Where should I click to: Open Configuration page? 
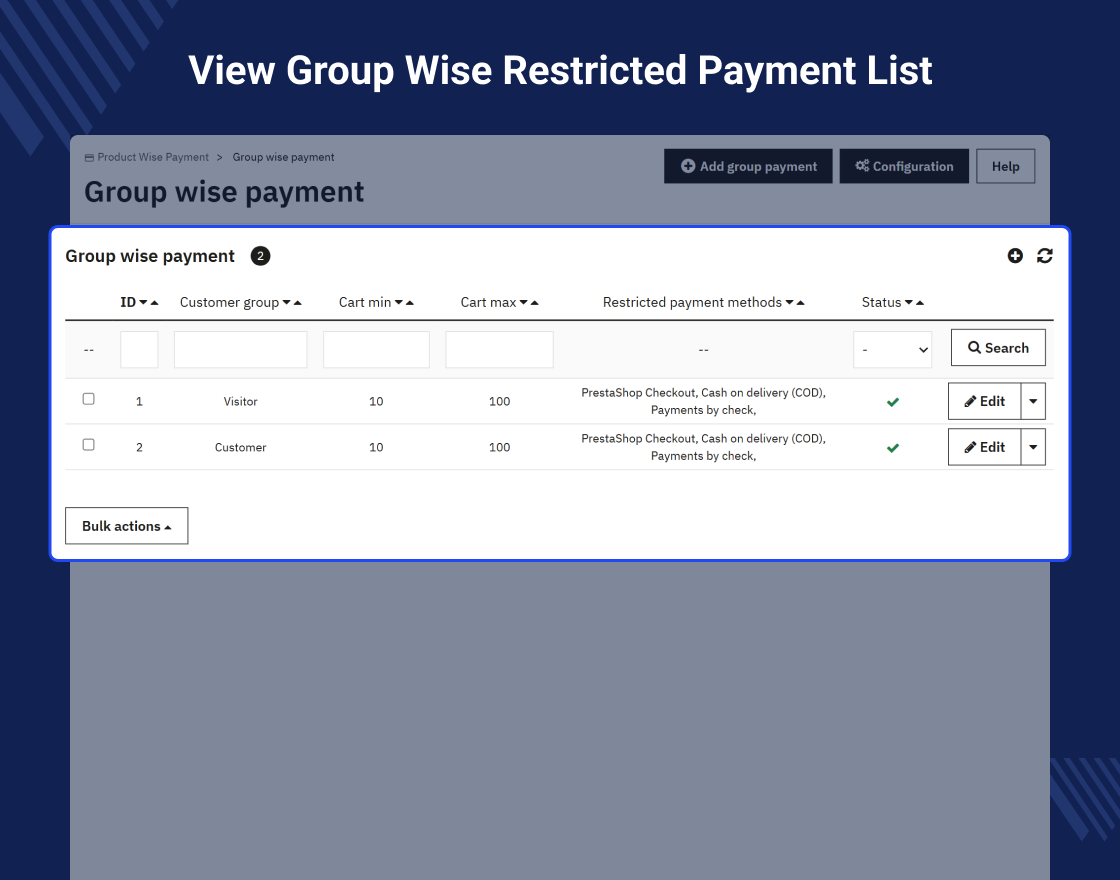904,166
